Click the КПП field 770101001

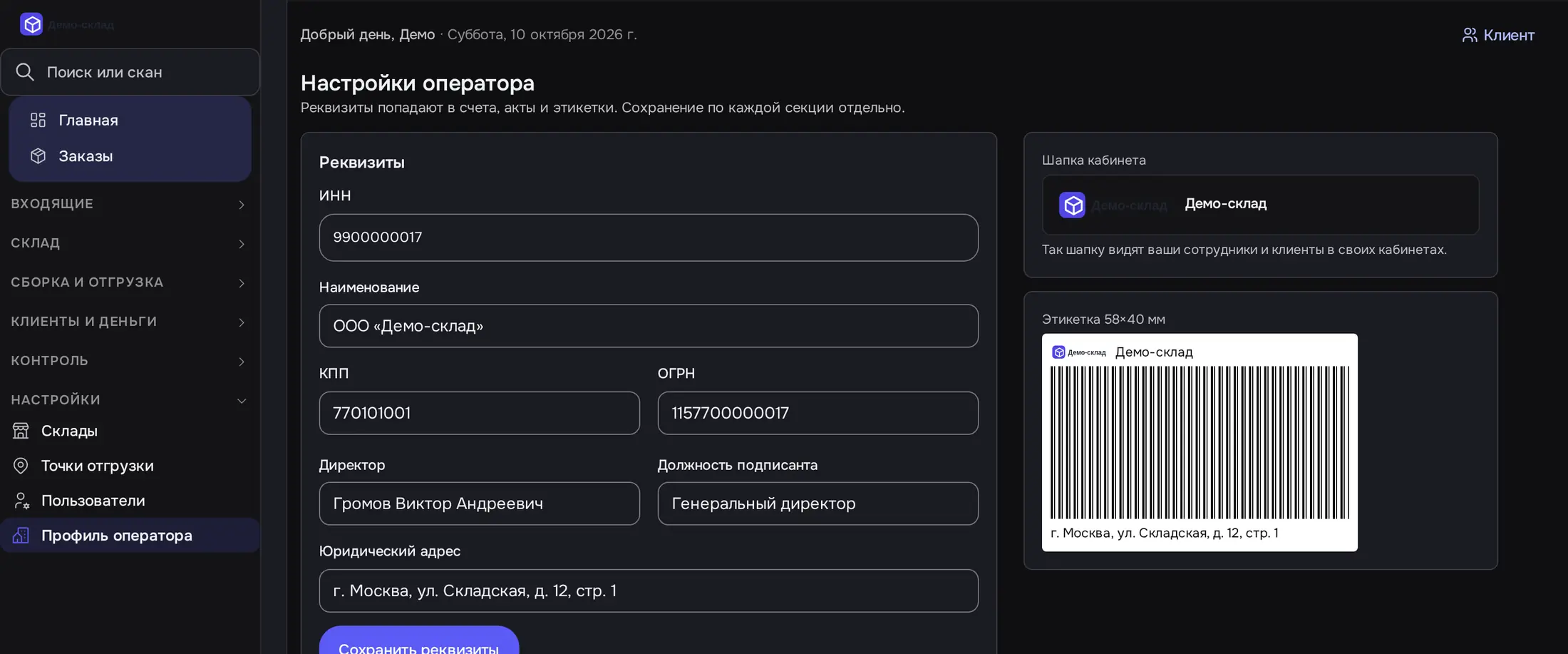coord(480,413)
